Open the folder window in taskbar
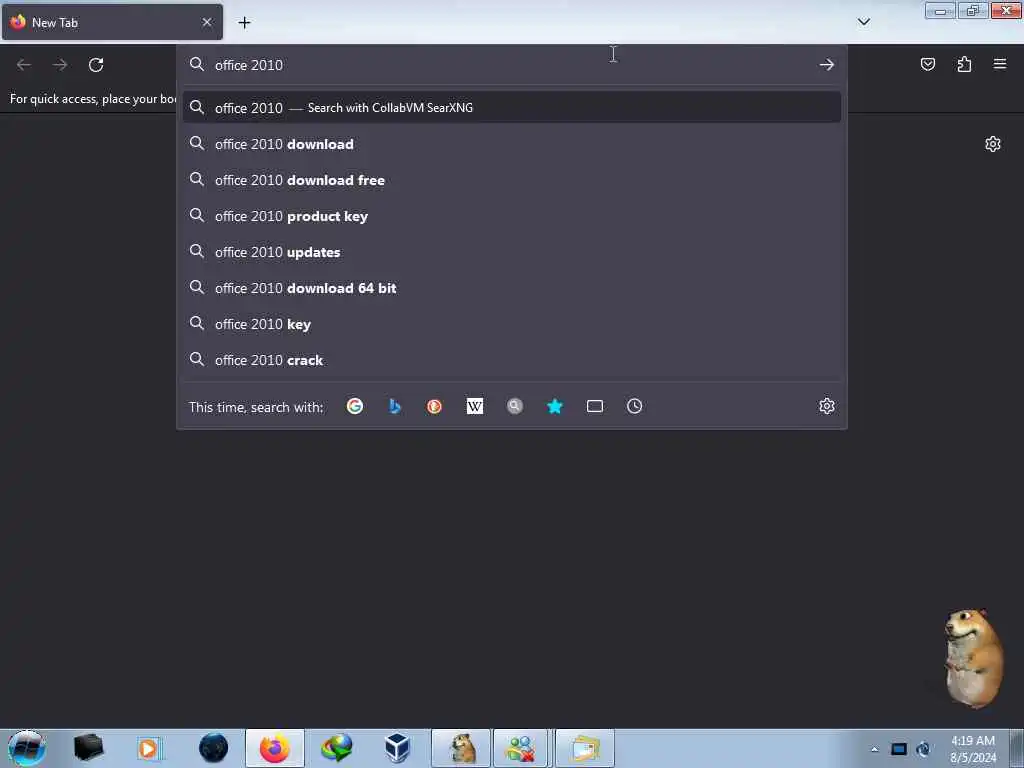The height and width of the screenshot is (768, 1024). click(584, 748)
